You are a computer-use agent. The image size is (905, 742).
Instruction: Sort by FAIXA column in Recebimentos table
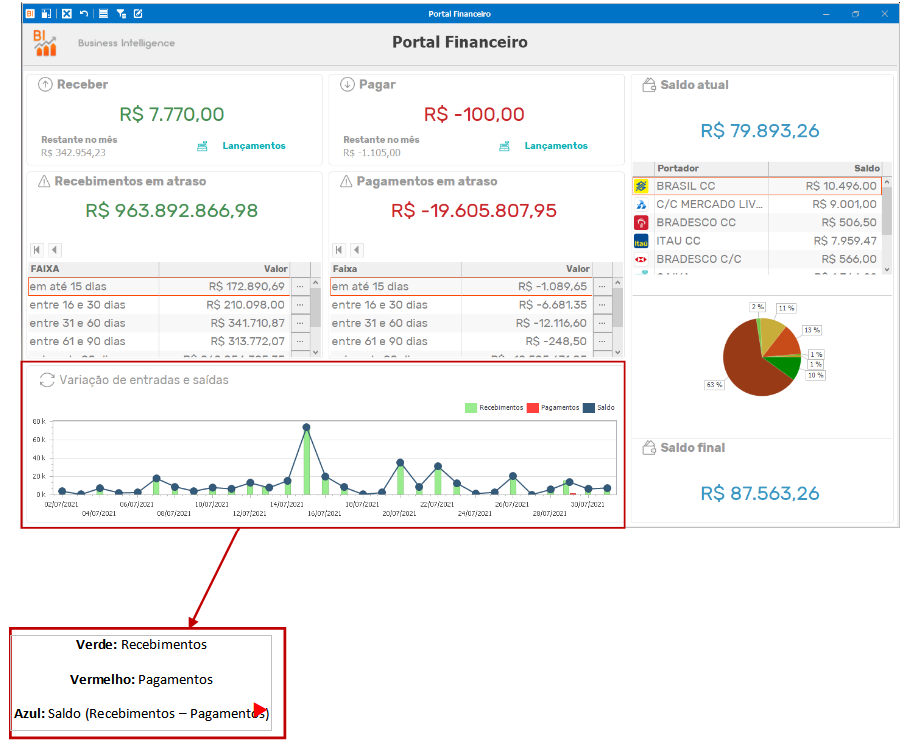tap(94, 269)
